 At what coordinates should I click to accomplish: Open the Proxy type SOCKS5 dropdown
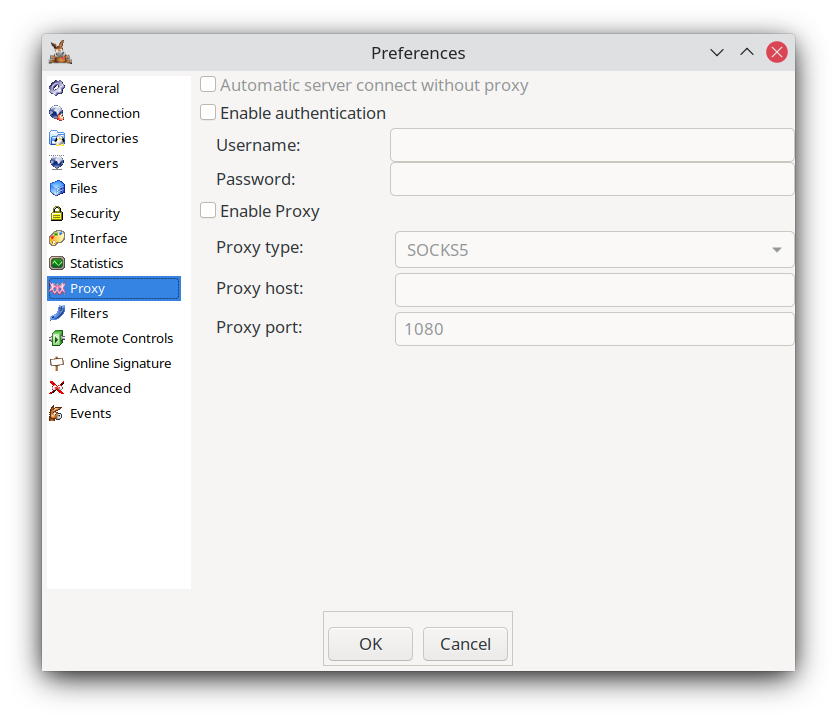tap(594, 250)
